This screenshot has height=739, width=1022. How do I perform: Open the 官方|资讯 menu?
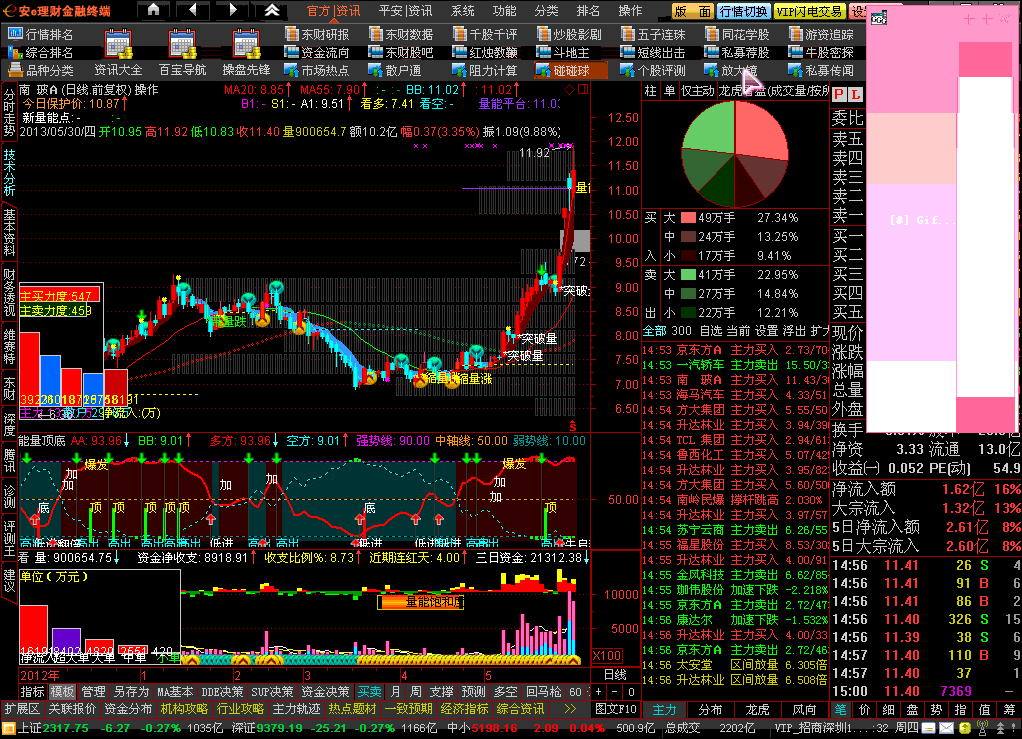333,10
